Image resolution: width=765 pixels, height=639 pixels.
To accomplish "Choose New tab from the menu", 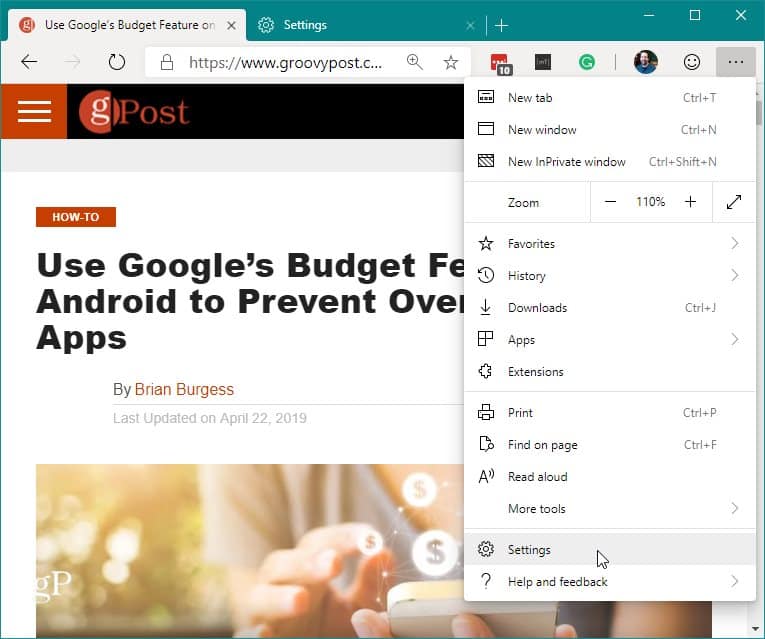I will coord(610,98).
